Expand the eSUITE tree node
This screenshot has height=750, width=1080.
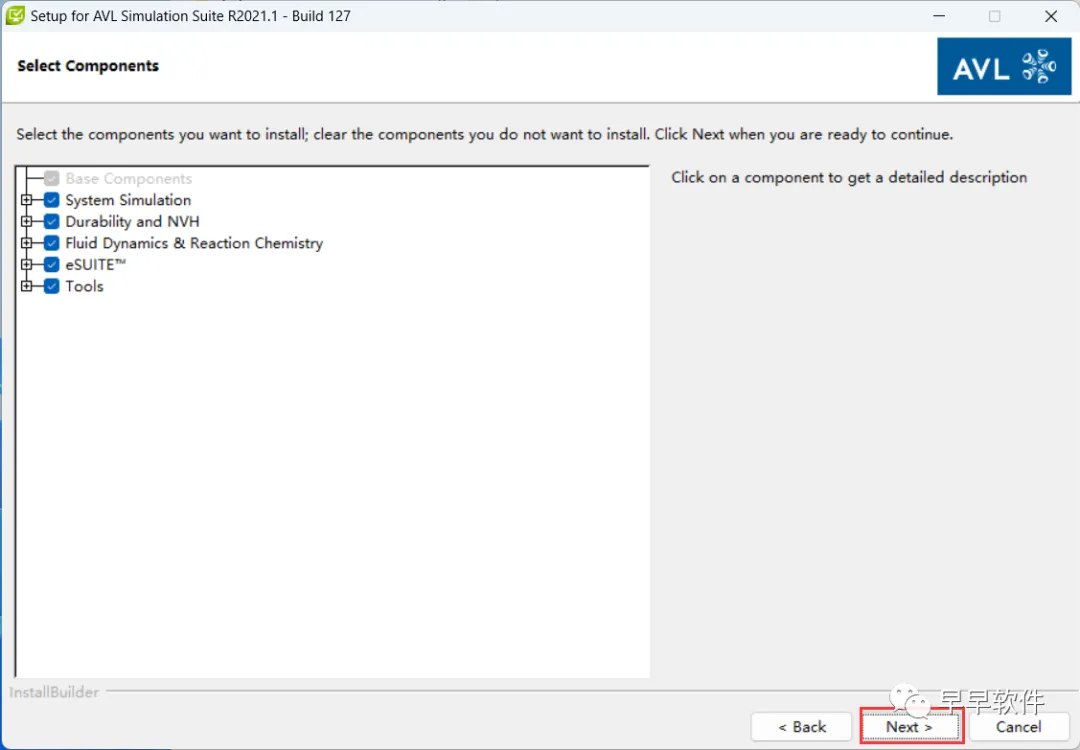coord(27,264)
